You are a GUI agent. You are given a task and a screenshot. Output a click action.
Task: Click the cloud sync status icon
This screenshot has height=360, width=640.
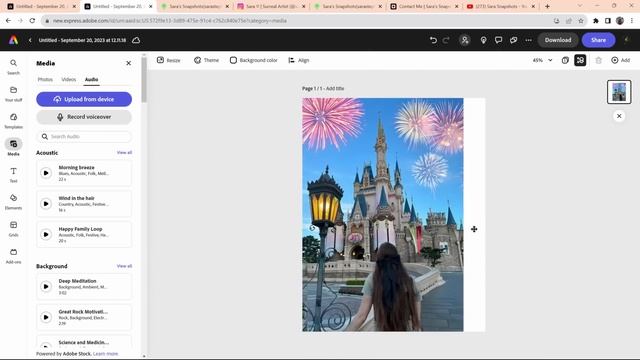pos(136,40)
